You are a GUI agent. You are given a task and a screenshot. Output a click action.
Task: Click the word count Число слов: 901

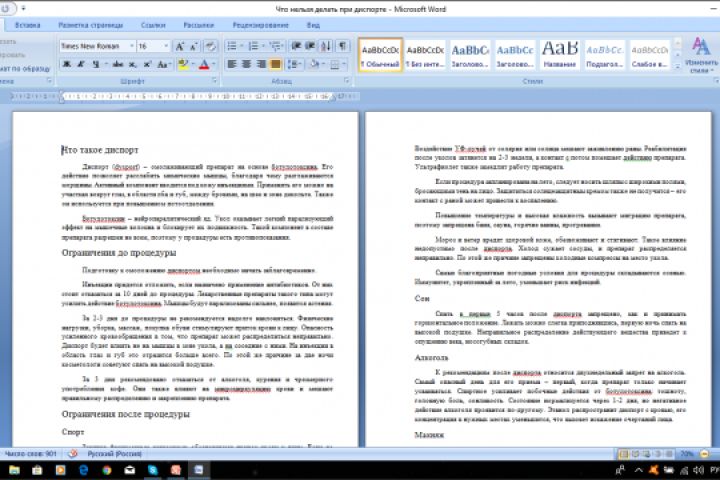30,454
